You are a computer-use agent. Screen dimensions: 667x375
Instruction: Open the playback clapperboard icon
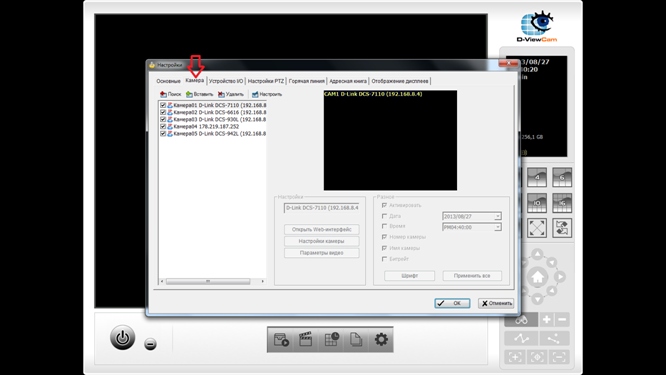305,339
